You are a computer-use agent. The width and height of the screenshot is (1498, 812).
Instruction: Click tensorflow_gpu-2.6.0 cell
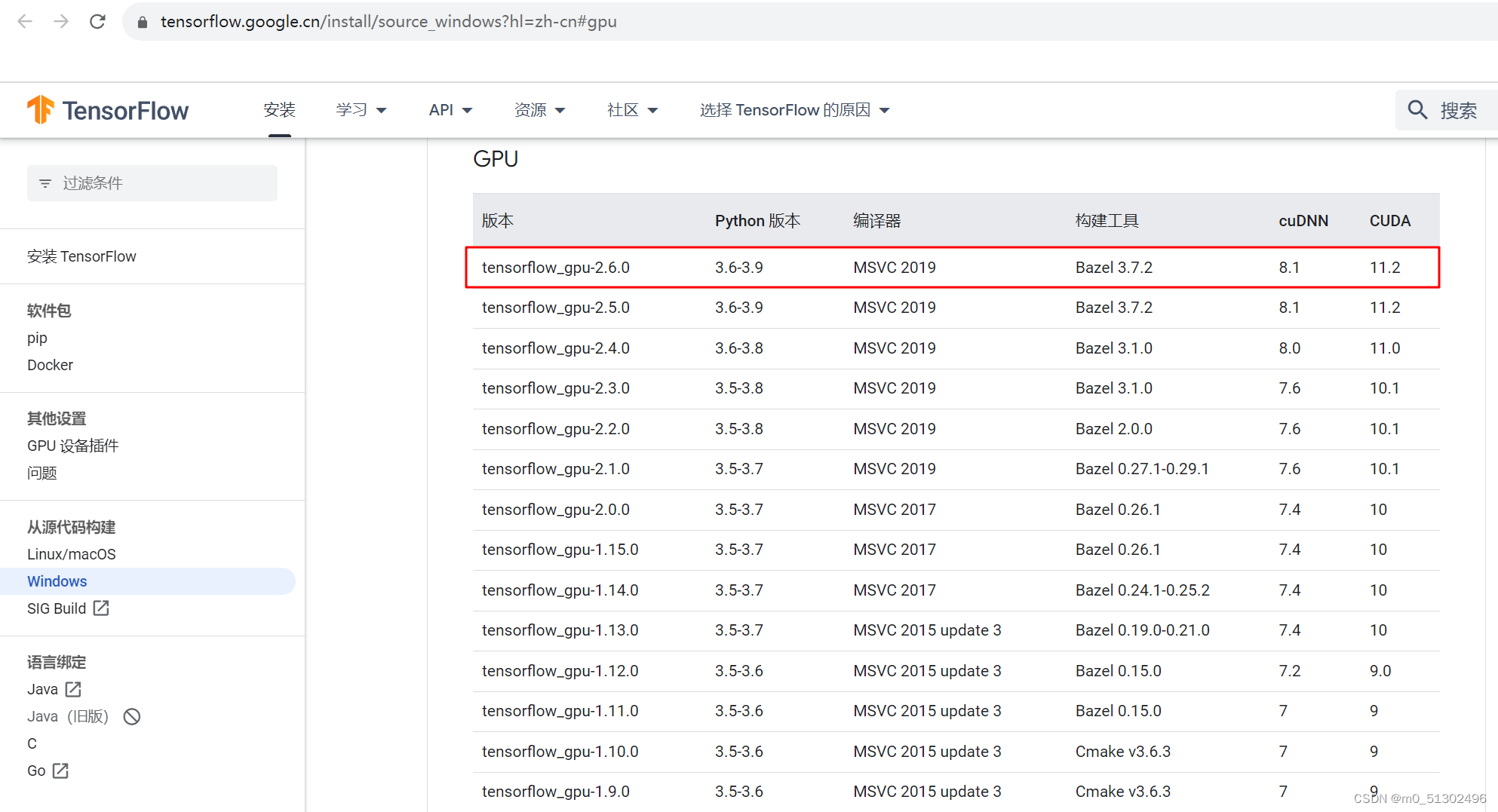click(555, 268)
